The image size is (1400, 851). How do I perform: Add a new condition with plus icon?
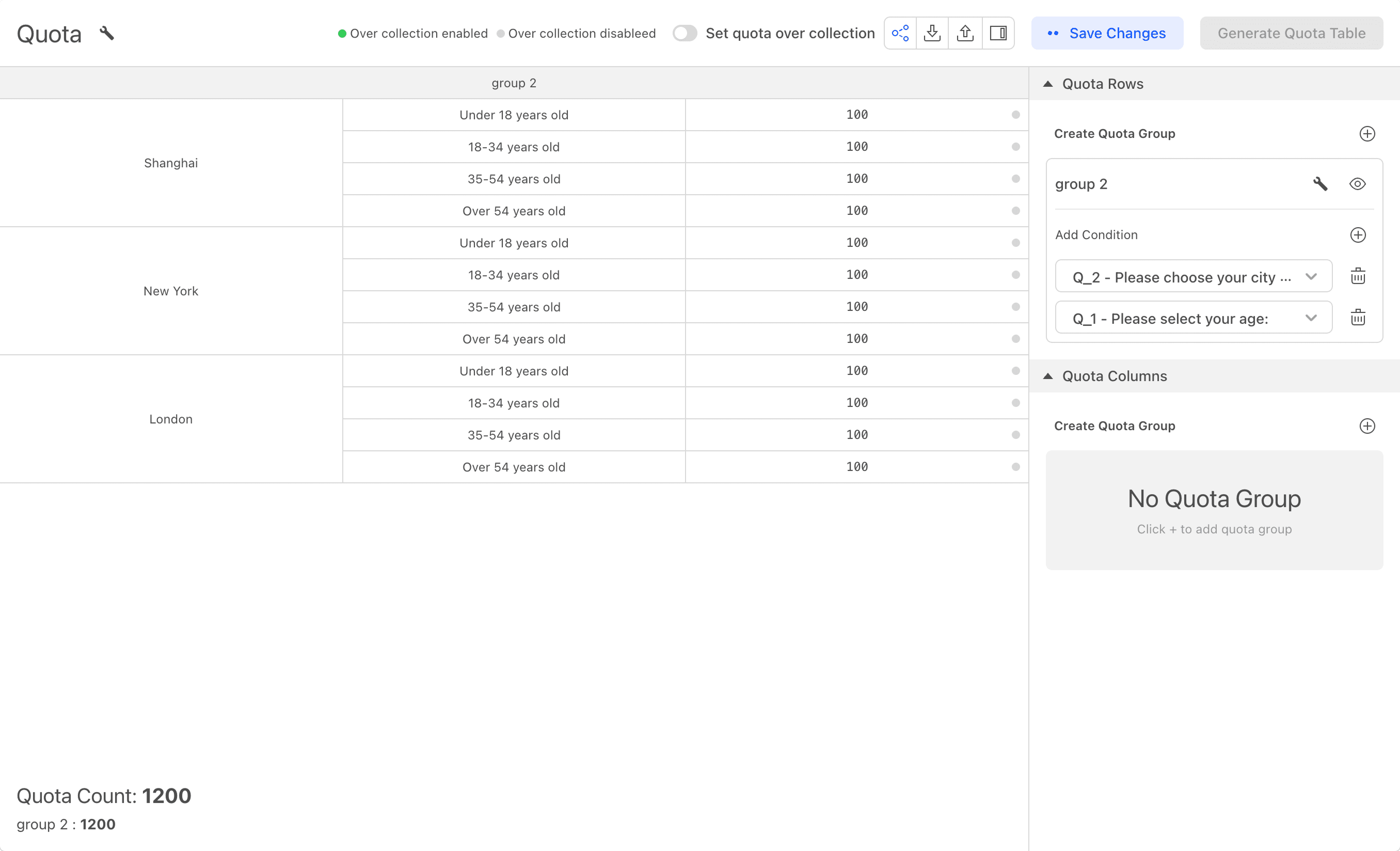[1357, 235]
